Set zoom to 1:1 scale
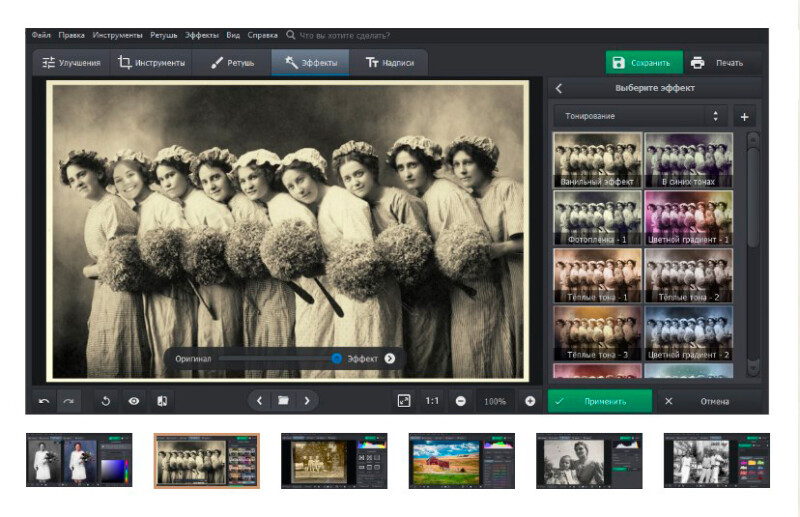Screen dimensions: 800x517 click(x=432, y=401)
